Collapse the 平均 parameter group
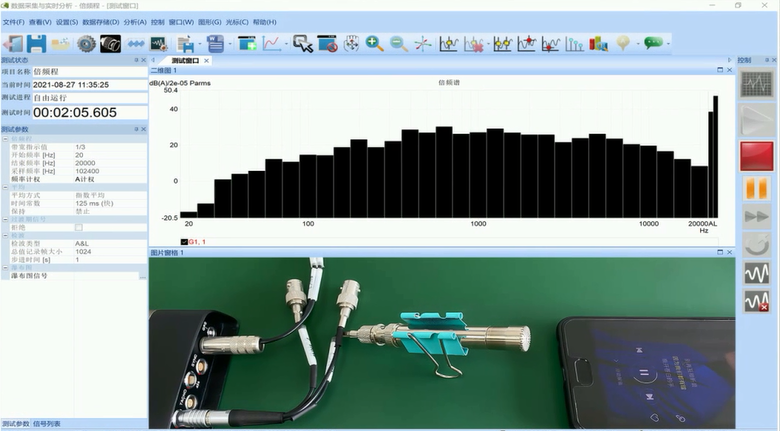 tap(5, 187)
